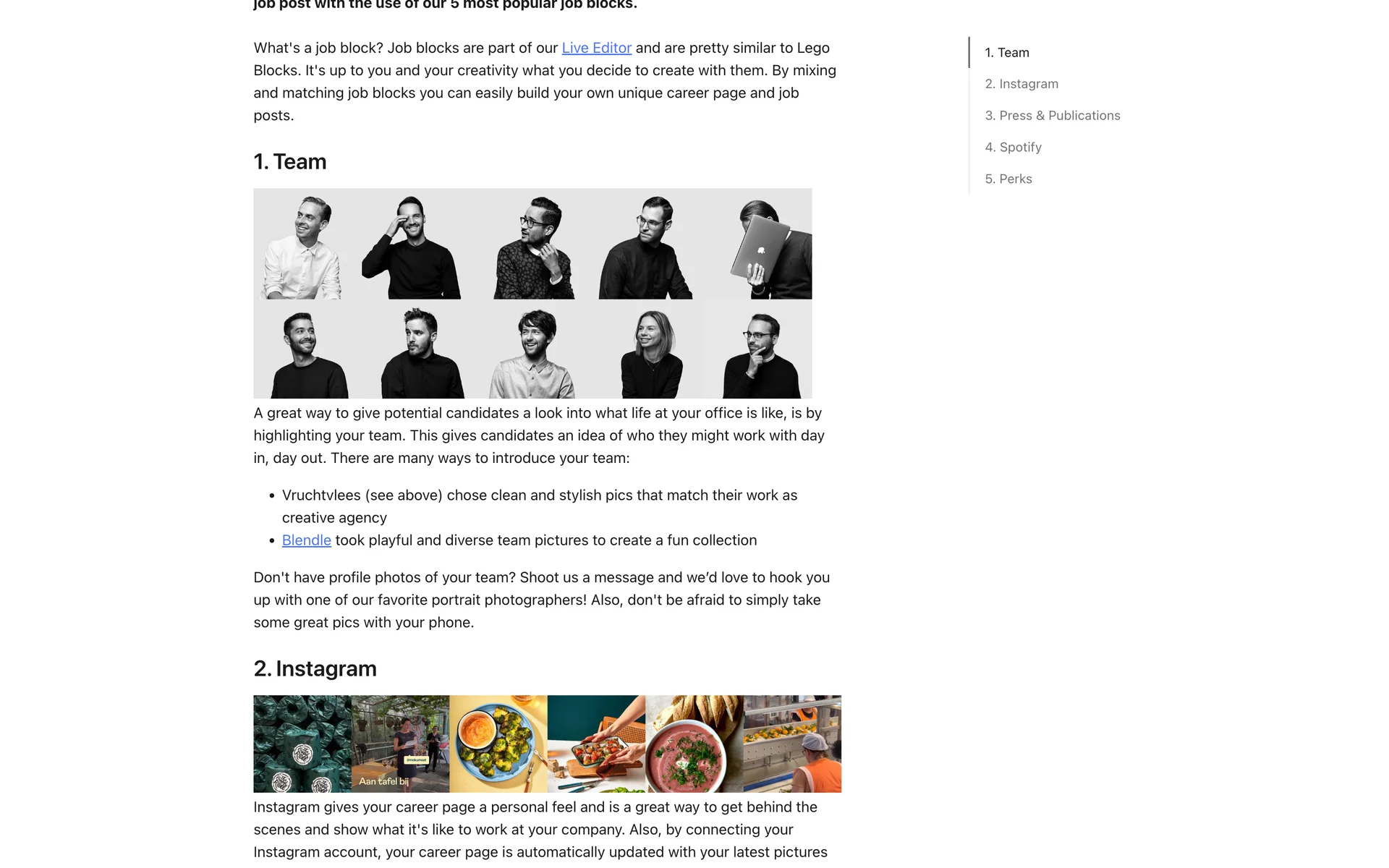Click the '2. Instagram' heading
Viewport: 1389px width, 868px height.
coord(315,668)
